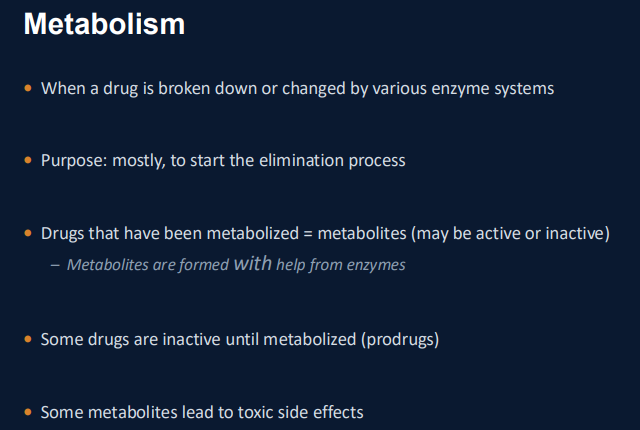This screenshot has height=430, width=640.
Task: Click '(may be active or inactive)' text
Action: point(511,234)
